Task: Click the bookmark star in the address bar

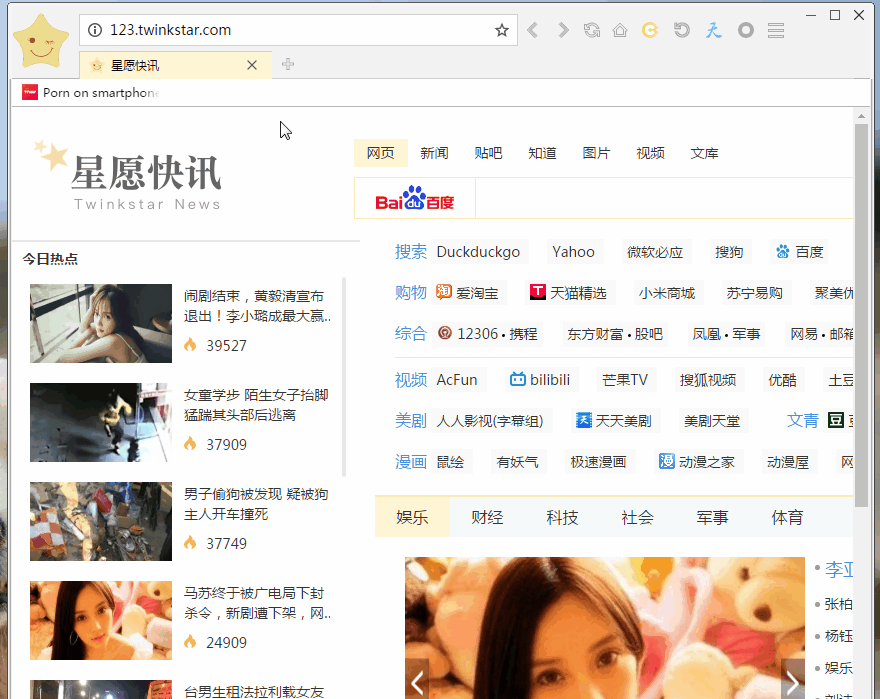Action: (501, 30)
